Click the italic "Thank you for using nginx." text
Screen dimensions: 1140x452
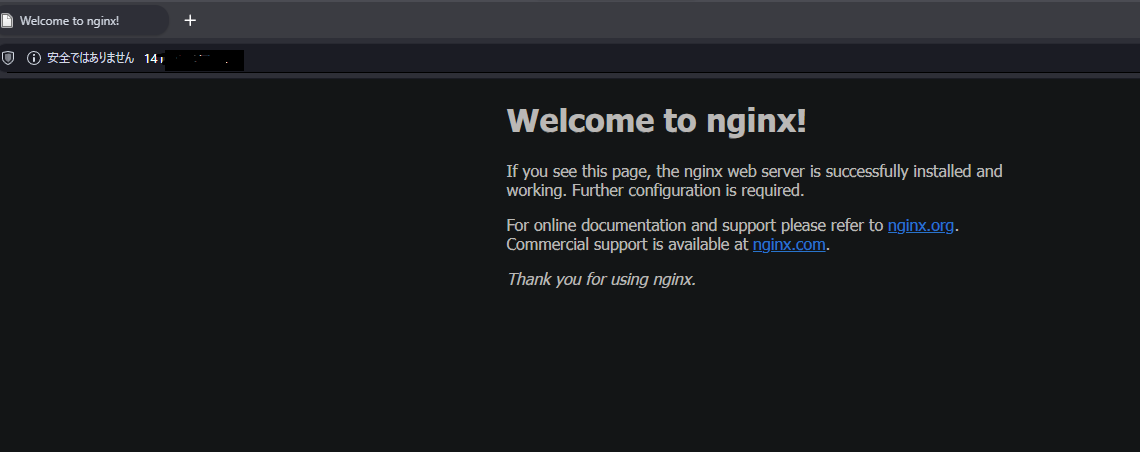[601, 279]
